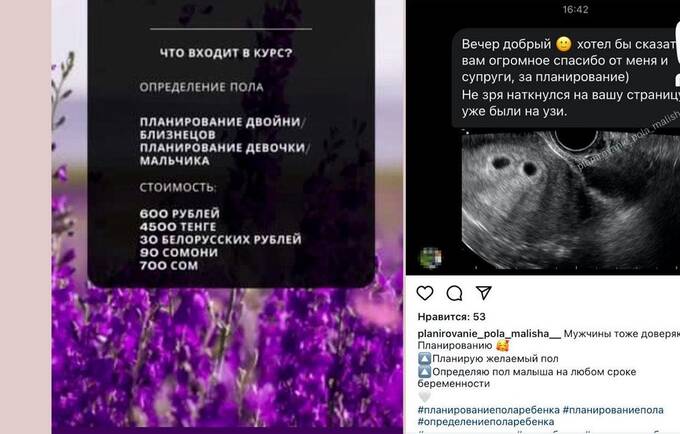The height and width of the screenshot is (434, 680).
Task: Open planirovanie_pola_malisha__ profile username
Action: (489, 334)
